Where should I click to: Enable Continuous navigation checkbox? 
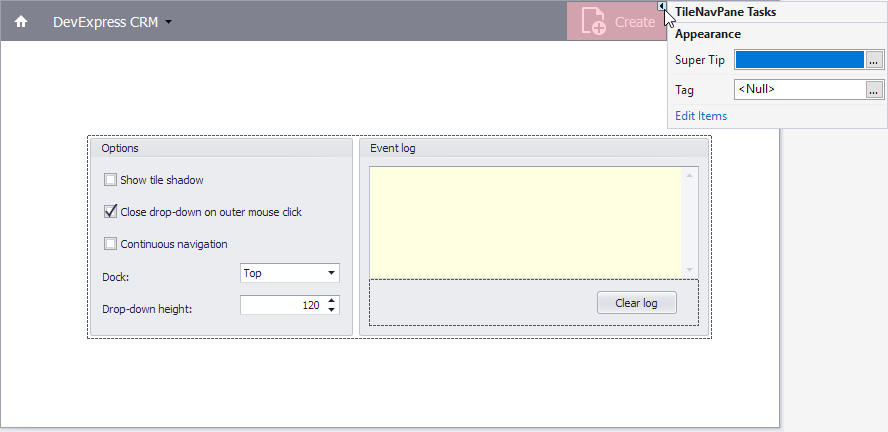click(x=110, y=244)
